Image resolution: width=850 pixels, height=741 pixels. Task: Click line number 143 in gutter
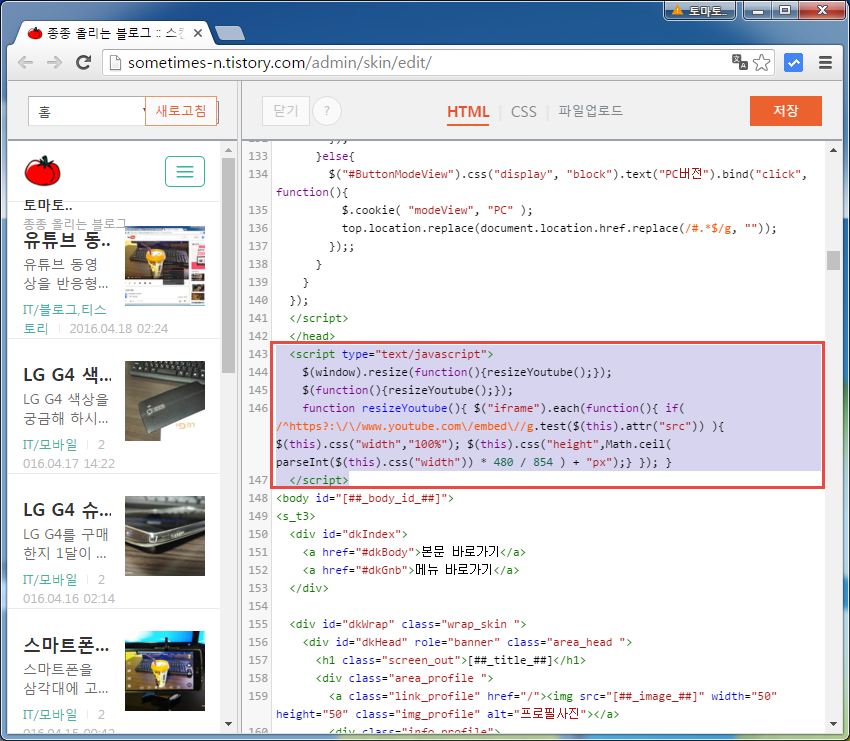click(x=258, y=354)
